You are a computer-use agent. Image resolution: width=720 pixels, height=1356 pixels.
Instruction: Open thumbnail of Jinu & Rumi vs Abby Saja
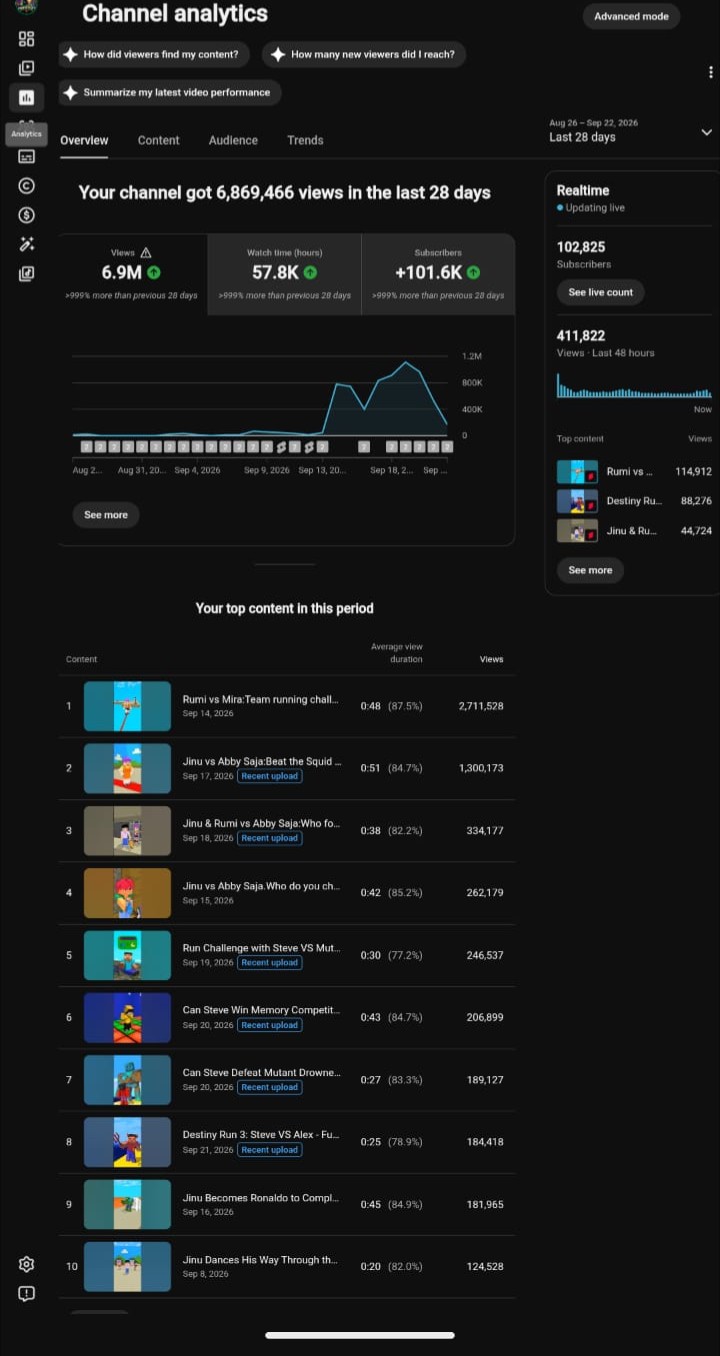click(127, 830)
